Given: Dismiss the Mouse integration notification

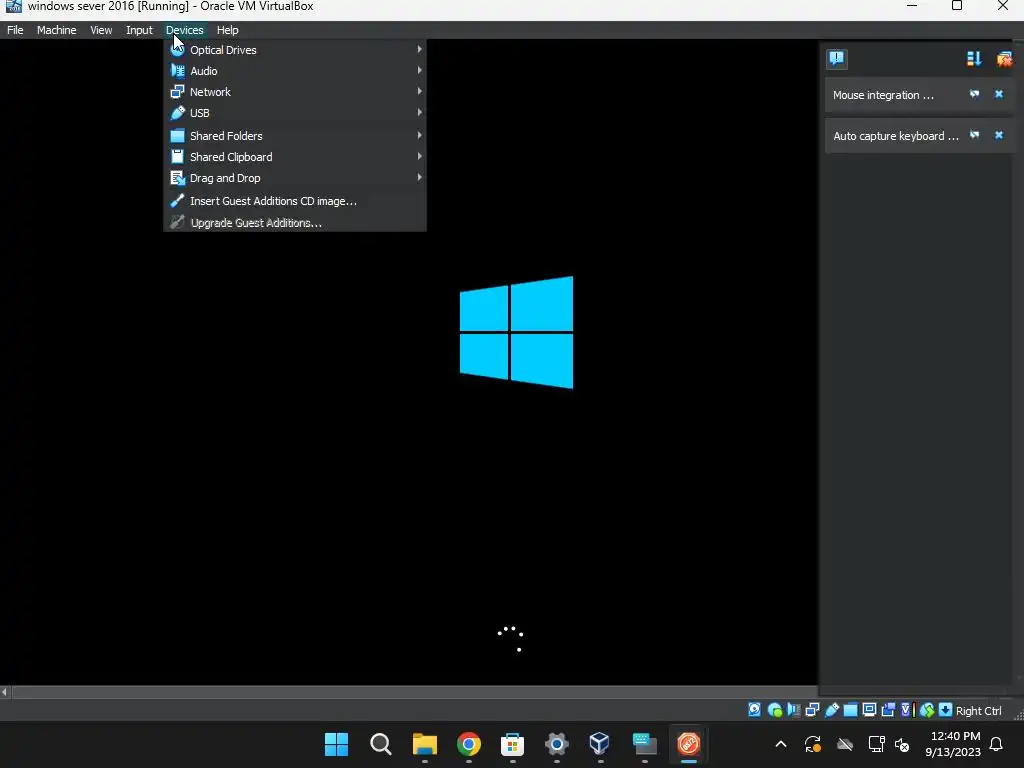Looking at the screenshot, I should coord(999,94).
